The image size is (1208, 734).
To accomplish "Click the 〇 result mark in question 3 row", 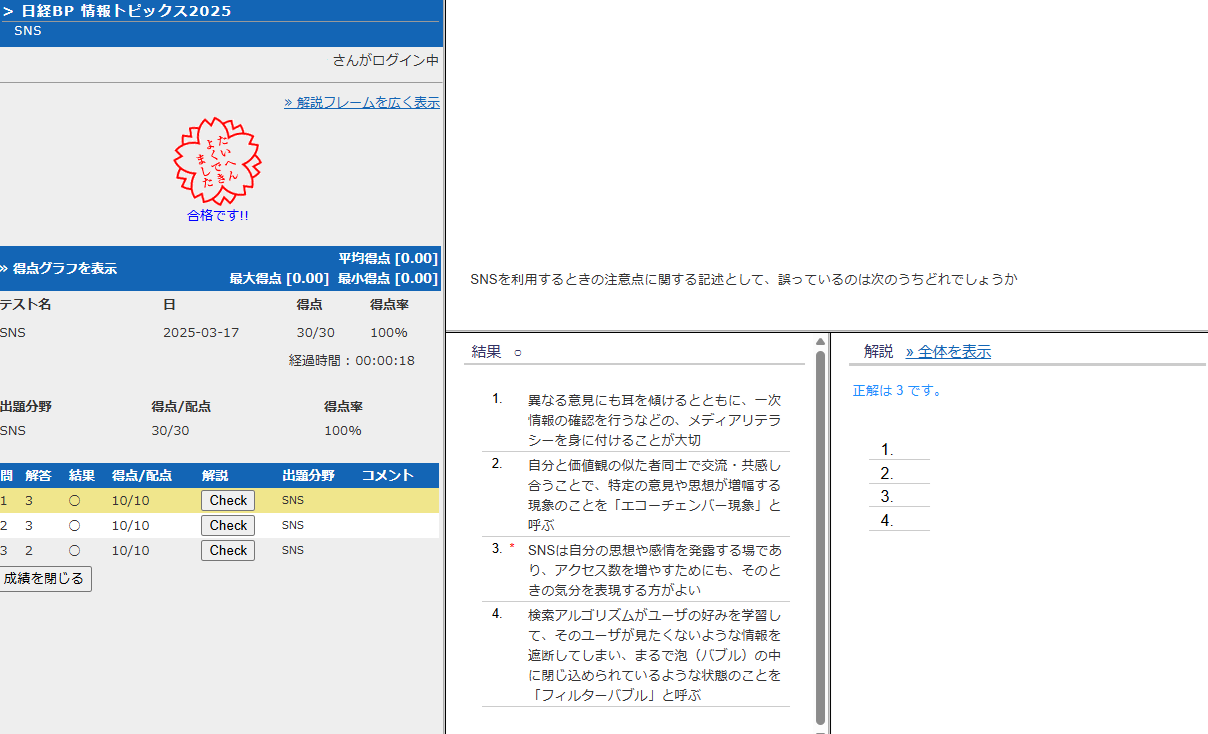I will point(74,550).
